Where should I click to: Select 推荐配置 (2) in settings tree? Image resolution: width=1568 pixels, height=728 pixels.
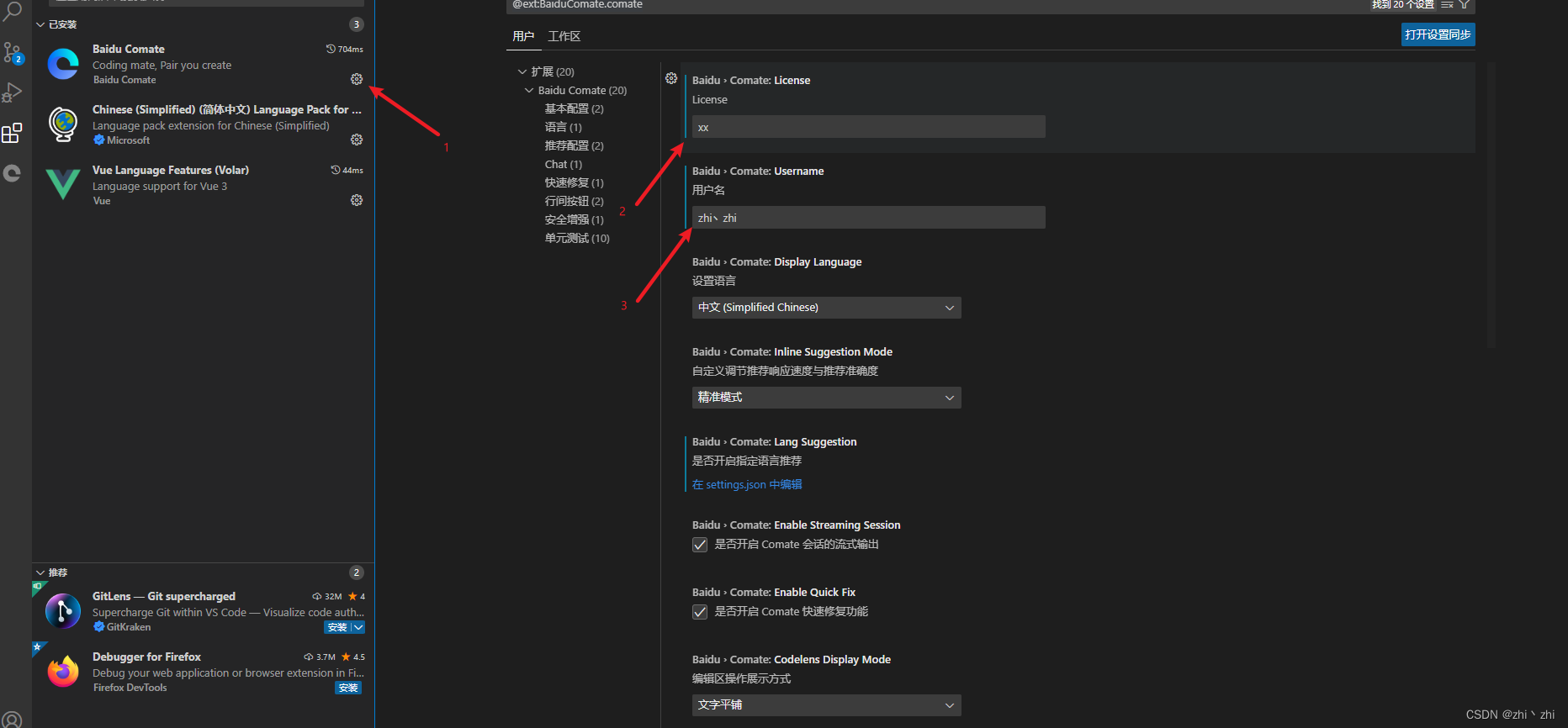[575, 145]
